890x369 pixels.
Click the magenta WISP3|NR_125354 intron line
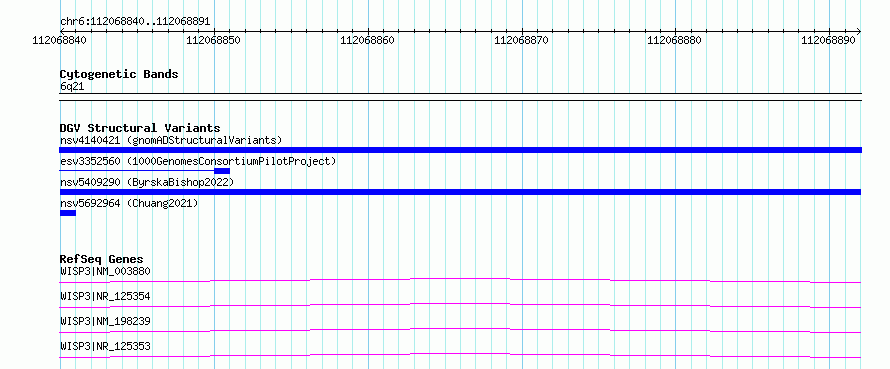460,305
